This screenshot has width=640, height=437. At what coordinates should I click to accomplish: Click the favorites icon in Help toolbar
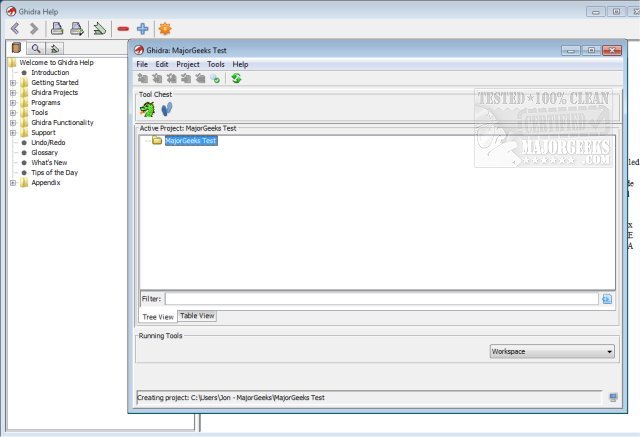[x=99, y=29]
